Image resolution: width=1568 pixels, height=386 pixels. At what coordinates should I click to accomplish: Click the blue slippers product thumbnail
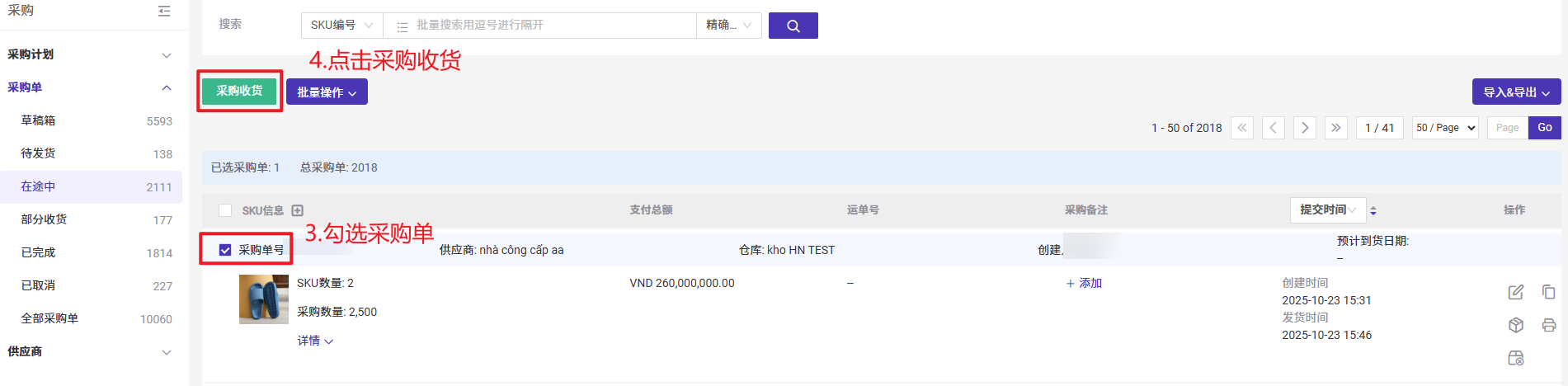[263, 299]
